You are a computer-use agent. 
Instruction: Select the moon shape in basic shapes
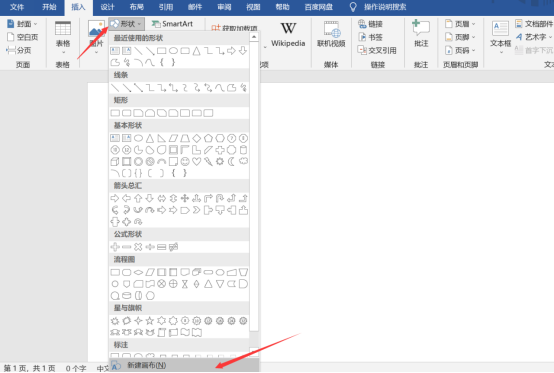[231, 161]
